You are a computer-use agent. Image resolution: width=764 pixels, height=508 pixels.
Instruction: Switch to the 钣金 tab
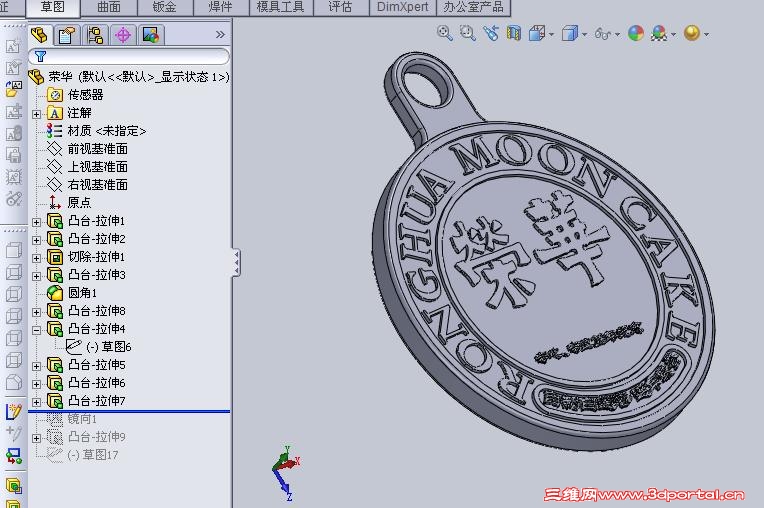tap(165, 7)
